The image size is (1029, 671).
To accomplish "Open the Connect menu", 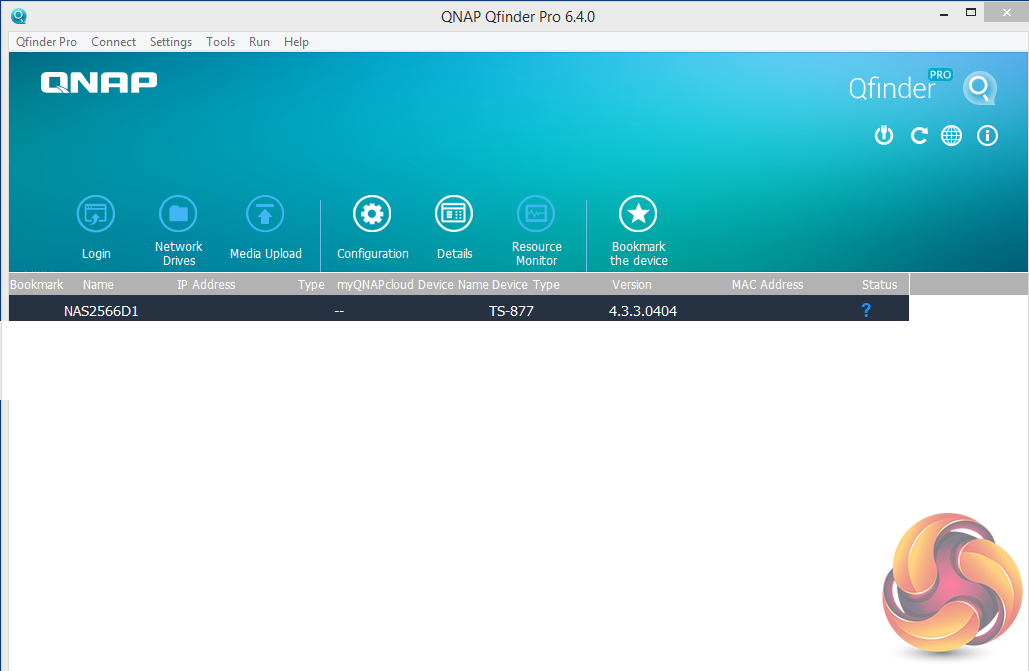I will [x=114, y=42].
